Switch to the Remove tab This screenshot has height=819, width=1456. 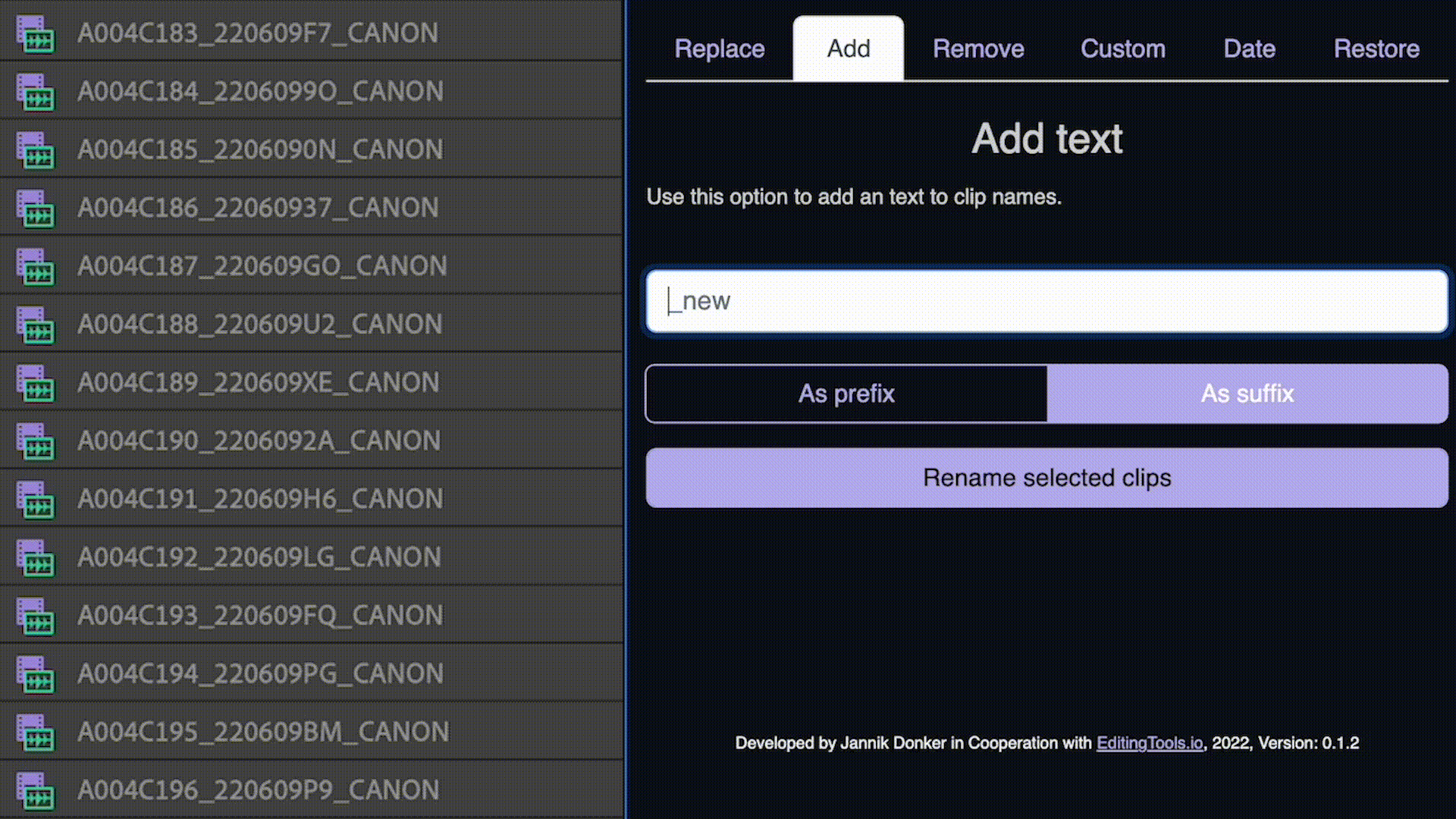[x=977, y=48]
